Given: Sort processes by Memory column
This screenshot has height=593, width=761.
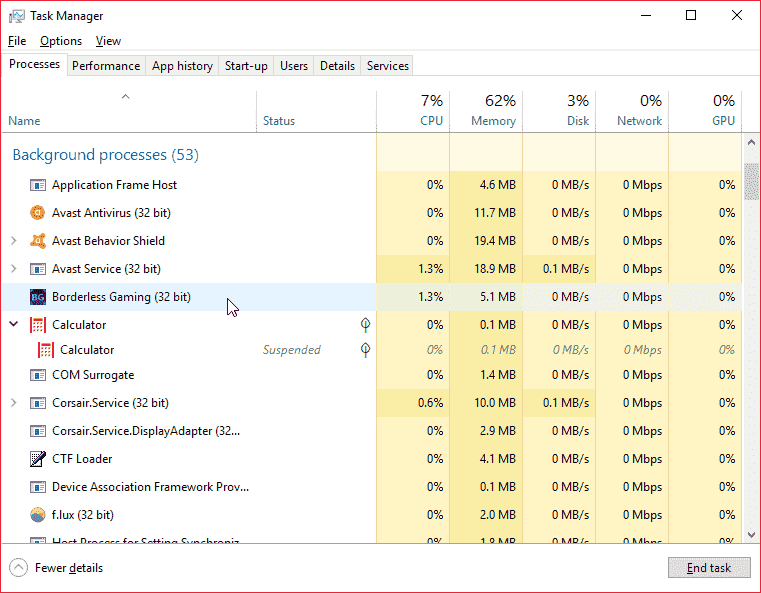Looking at the screenshot, I should (x=486, y=112).
